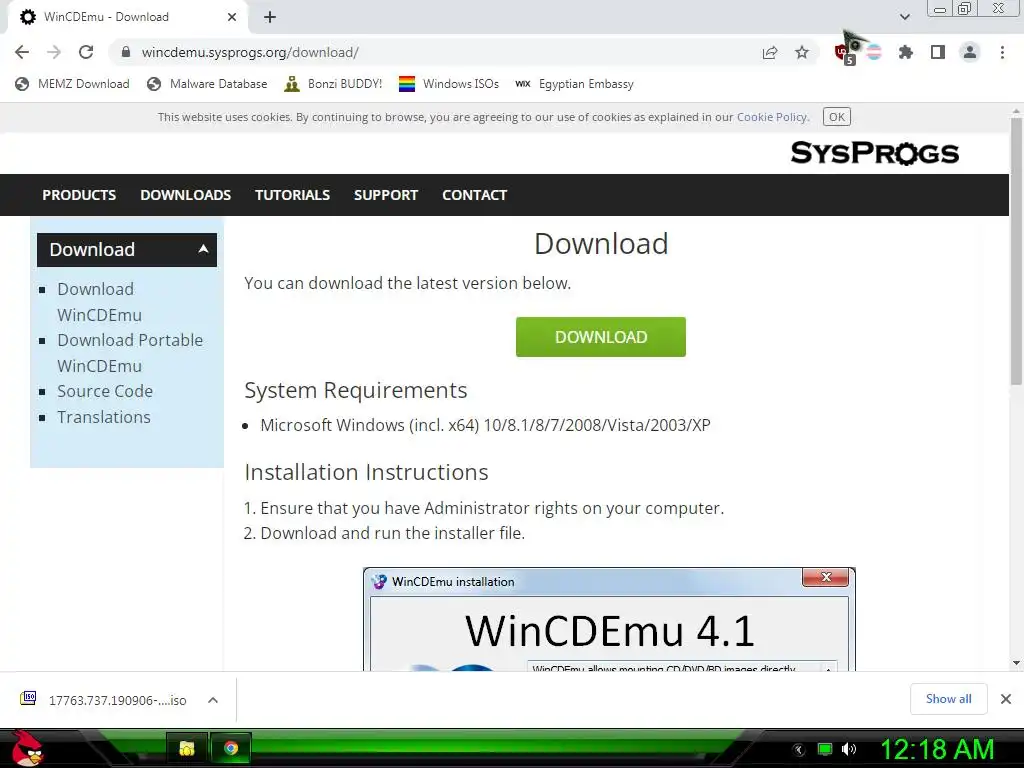
Task: Toggle the browser side panel
Action: [938, 52]
